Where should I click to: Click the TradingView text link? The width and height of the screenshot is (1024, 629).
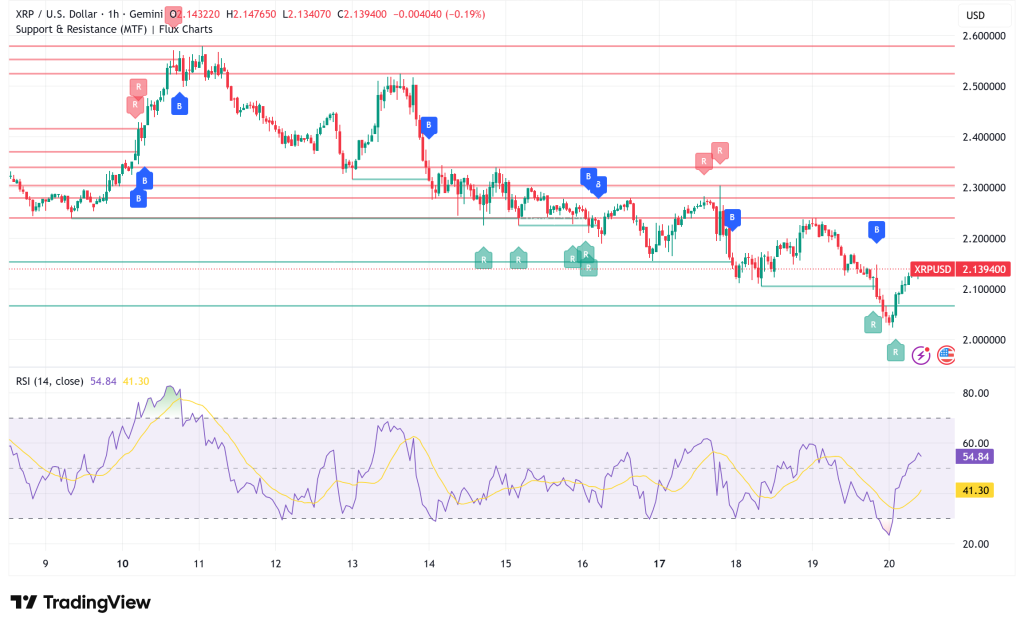[95, 602]
